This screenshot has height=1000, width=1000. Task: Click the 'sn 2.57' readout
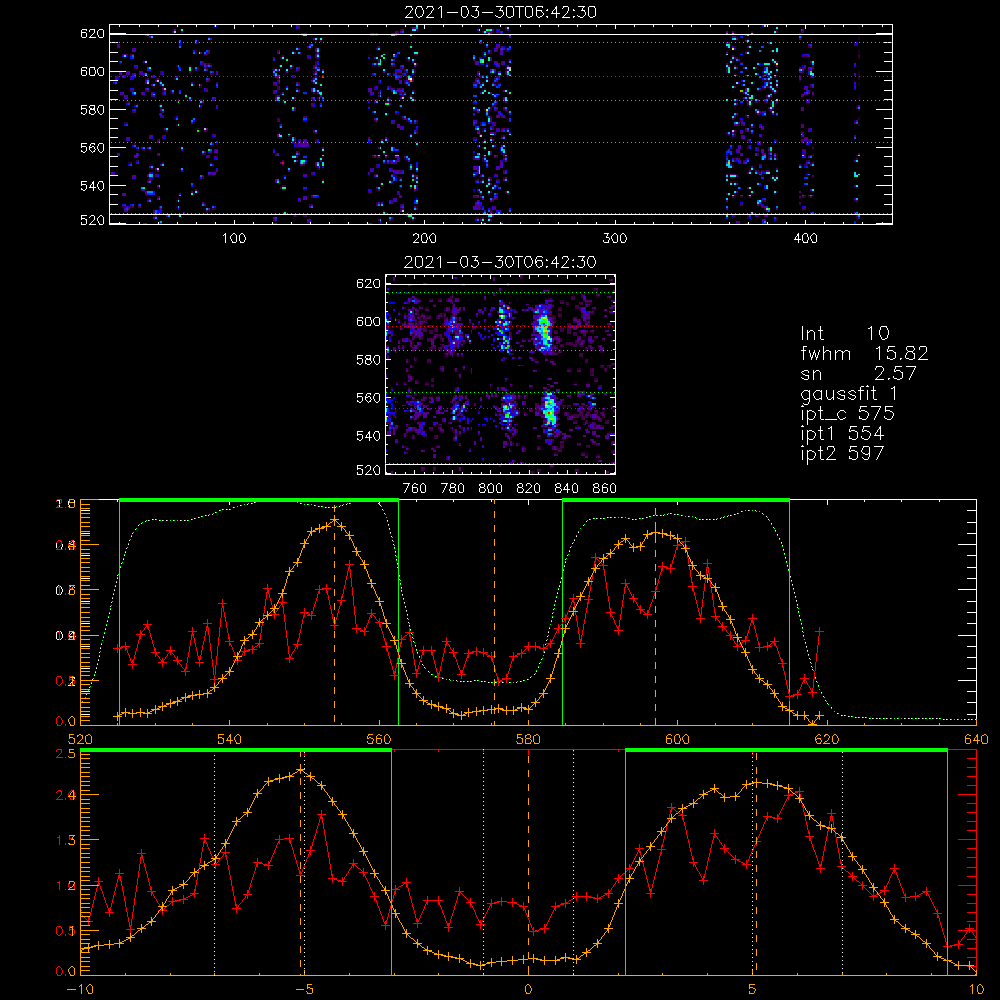point(858,373)
